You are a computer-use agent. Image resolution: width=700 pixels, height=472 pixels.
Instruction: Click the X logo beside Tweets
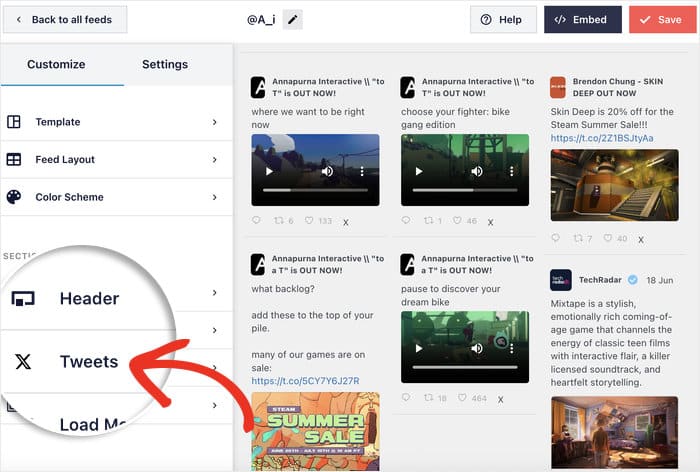(x=23, y=361)
